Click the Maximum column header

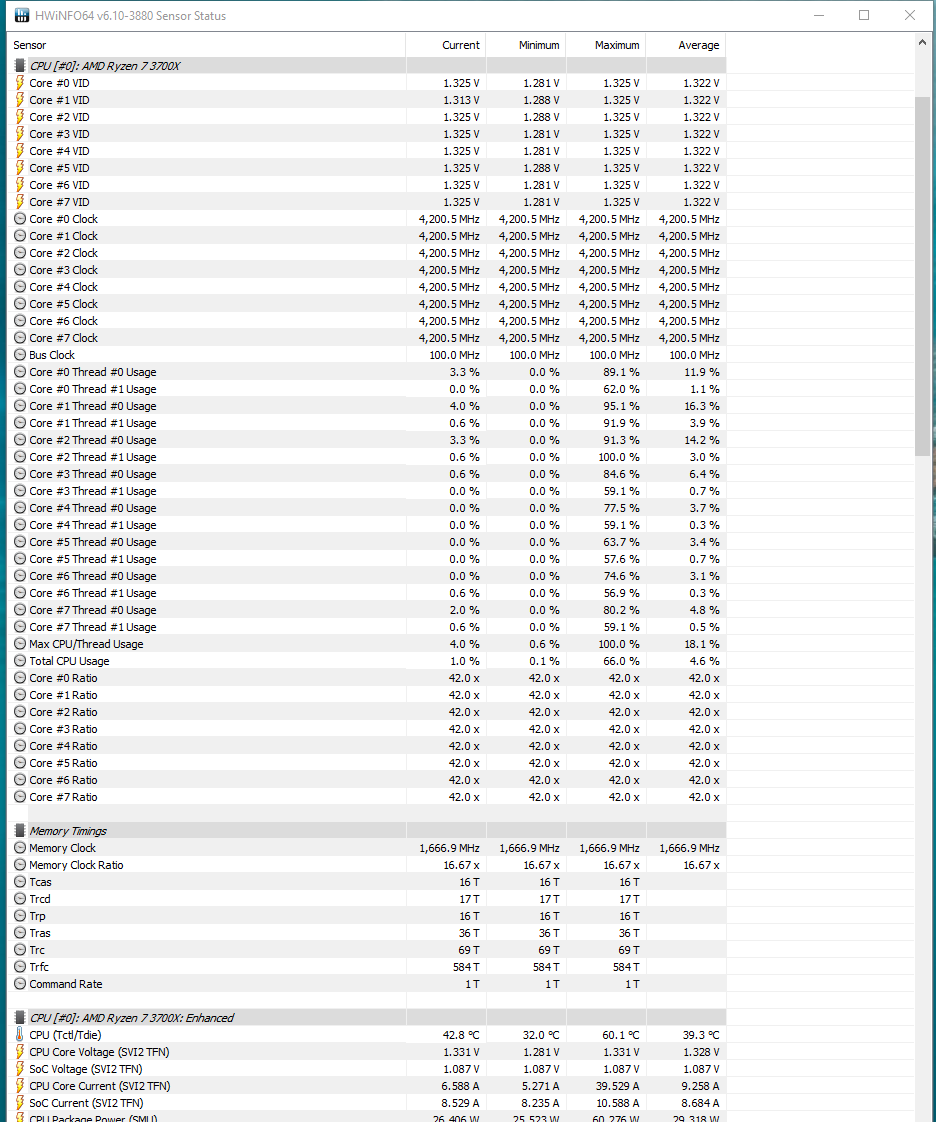click(x=606, y=45)
